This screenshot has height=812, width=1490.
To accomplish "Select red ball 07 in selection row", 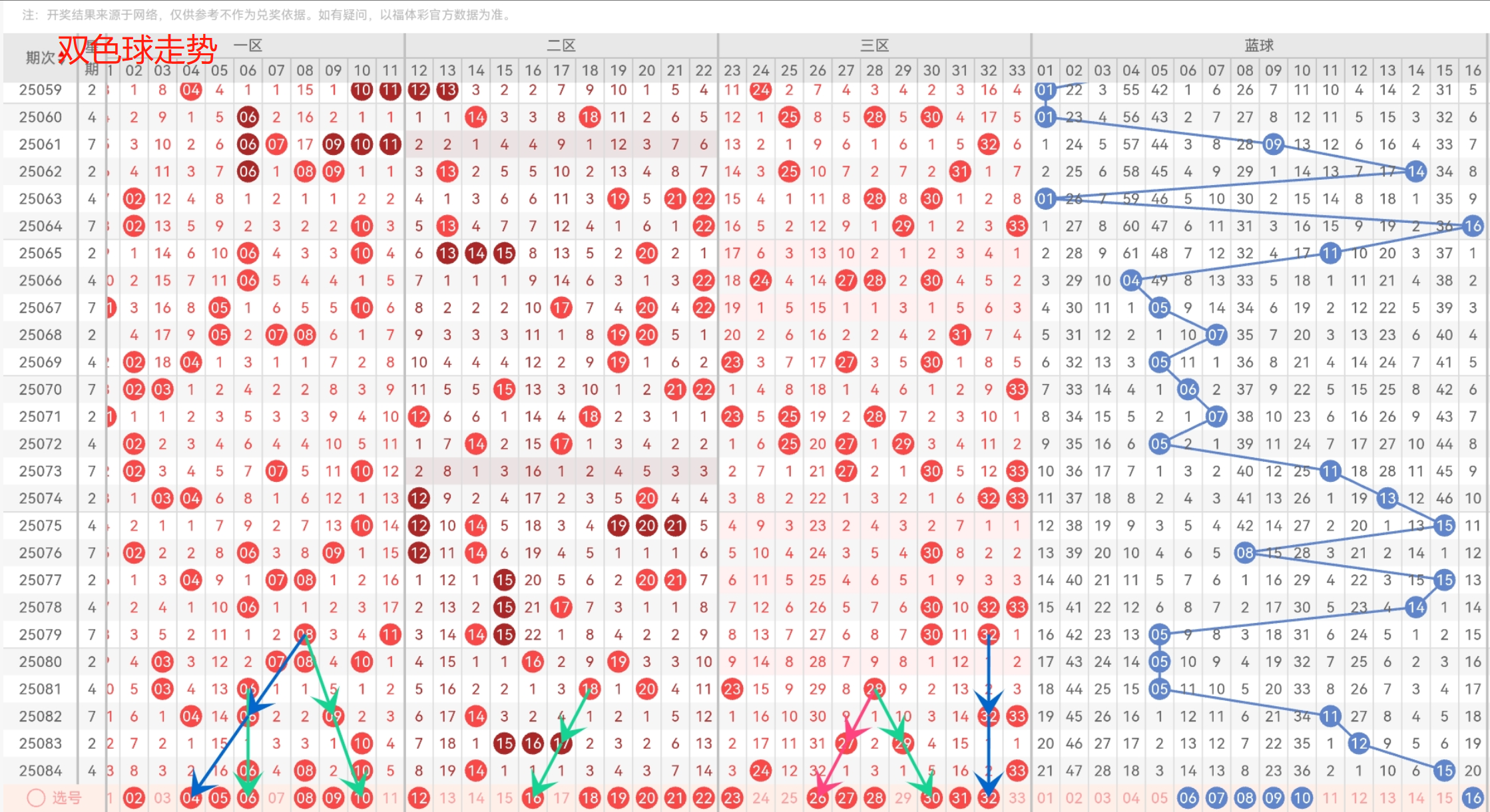I will [276, 797].
